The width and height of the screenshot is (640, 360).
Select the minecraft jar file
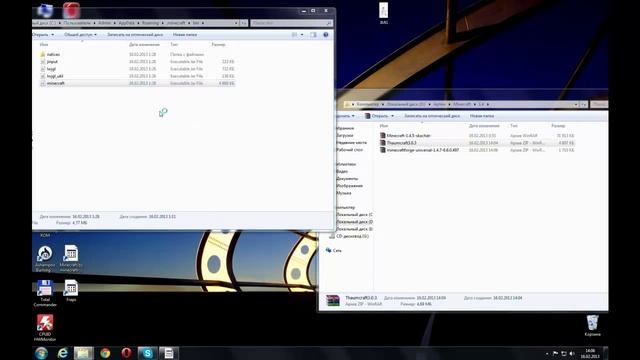pos(138,83)
